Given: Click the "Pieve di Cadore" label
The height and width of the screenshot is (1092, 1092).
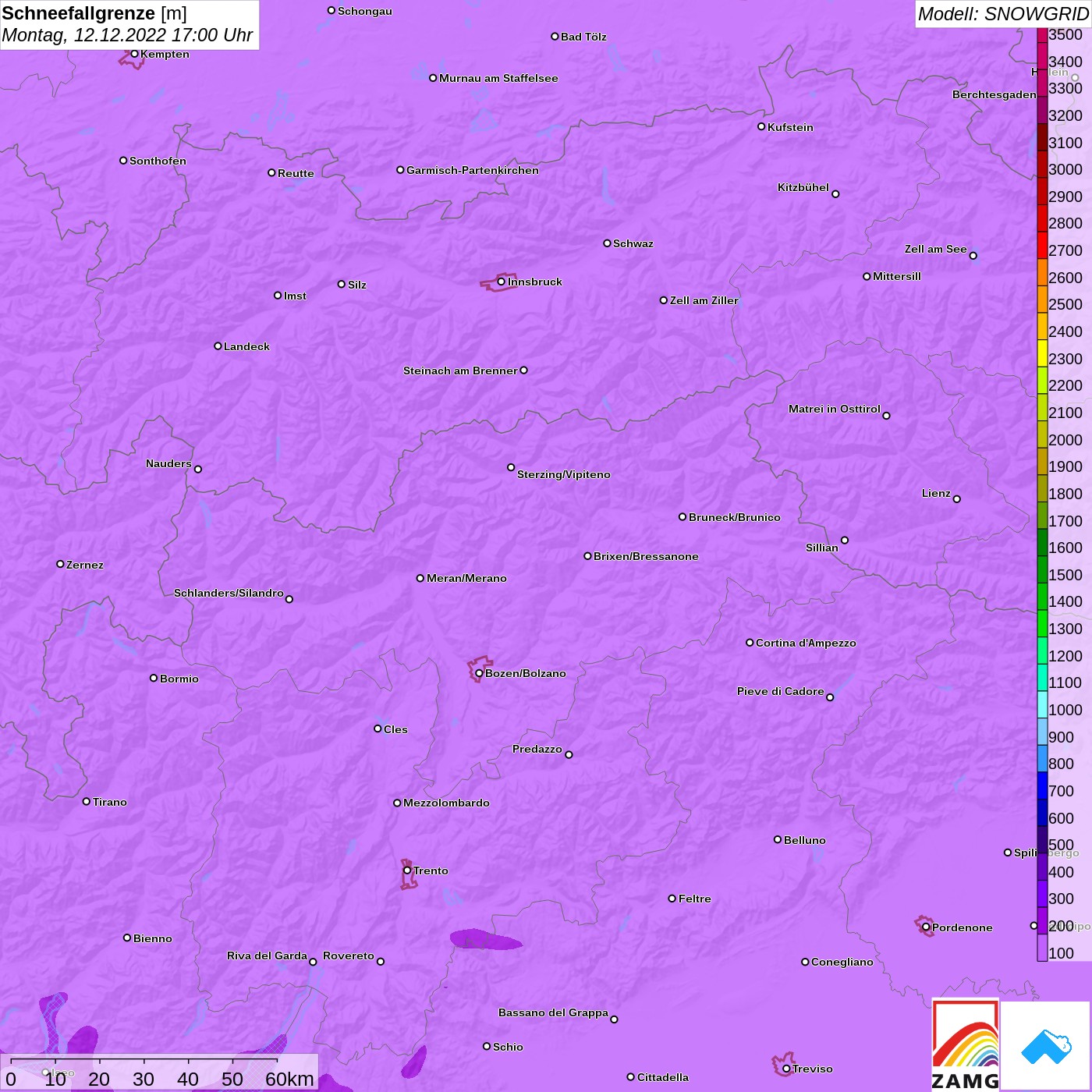Looking at the screenshot, I should (x=781, y=691).
